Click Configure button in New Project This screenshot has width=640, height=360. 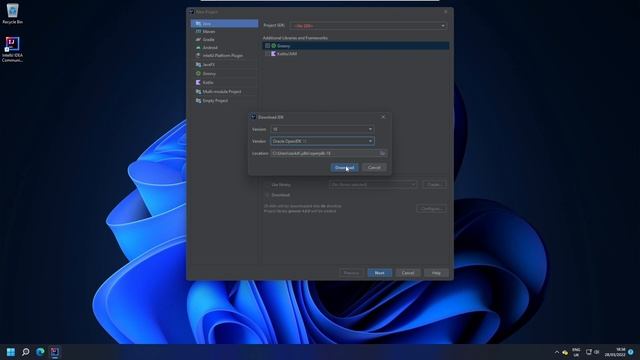click(431, 209)
